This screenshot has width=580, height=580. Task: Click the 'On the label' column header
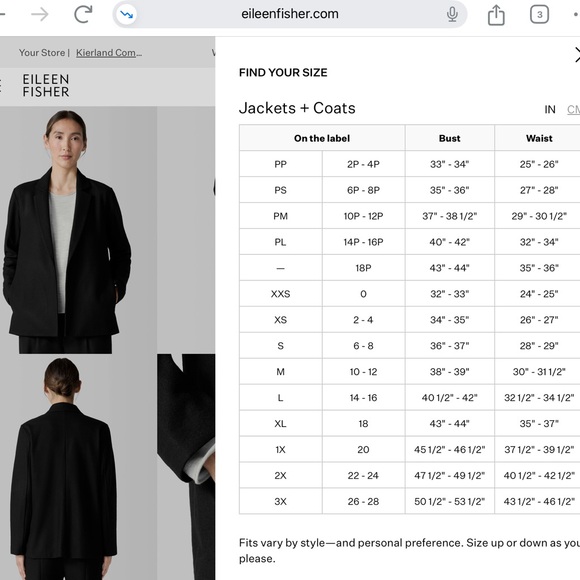(322, 138)
